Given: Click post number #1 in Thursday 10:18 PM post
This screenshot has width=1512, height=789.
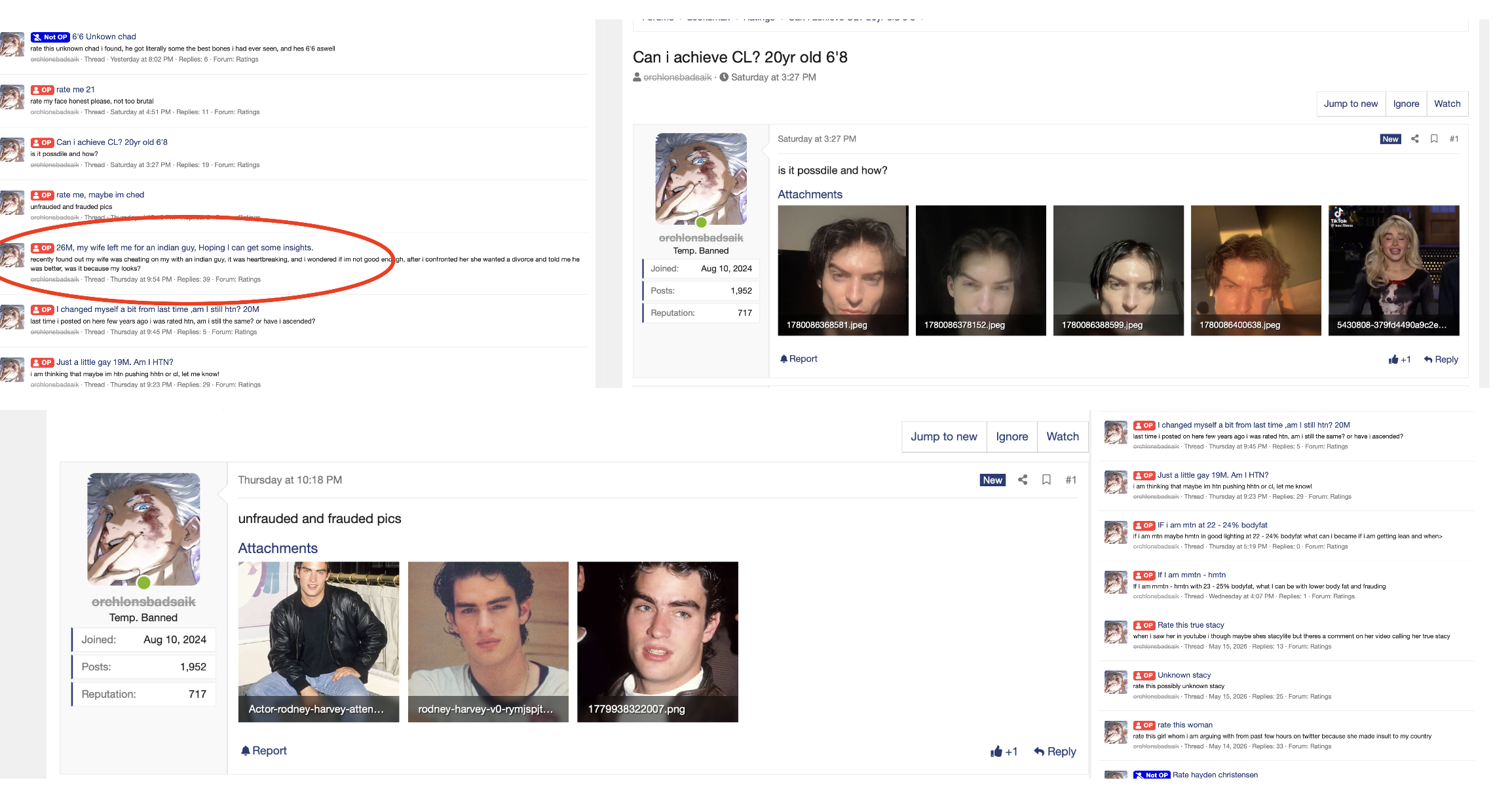Looking at the screenshot, I should [1071, 480].
